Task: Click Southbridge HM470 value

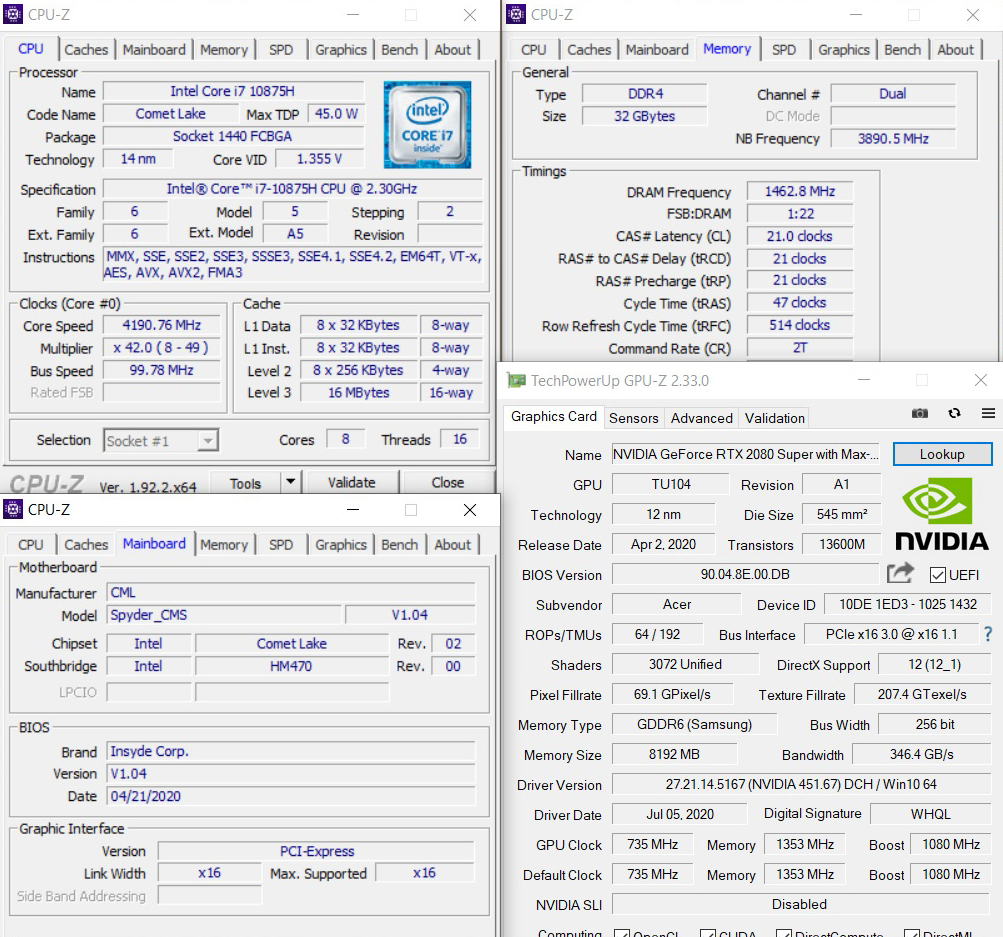Action: 292,666
